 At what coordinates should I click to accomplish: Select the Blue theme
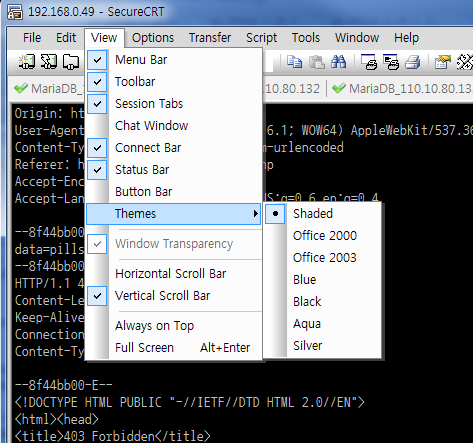323,280
